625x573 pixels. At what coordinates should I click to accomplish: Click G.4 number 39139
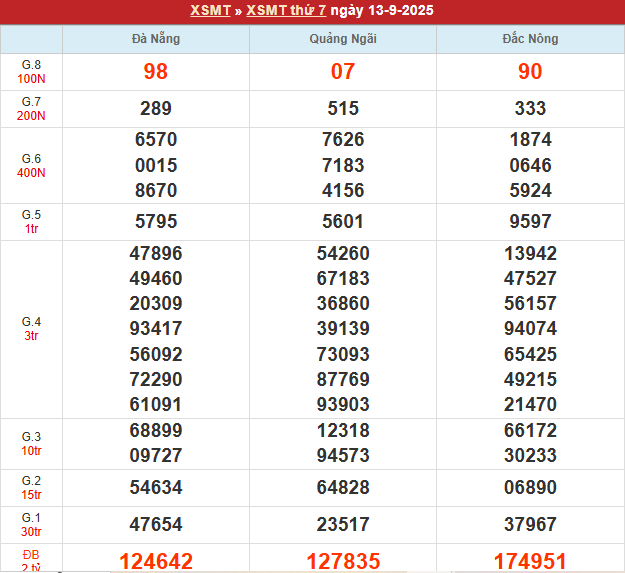pyautogui.click(x=343, y=329)
